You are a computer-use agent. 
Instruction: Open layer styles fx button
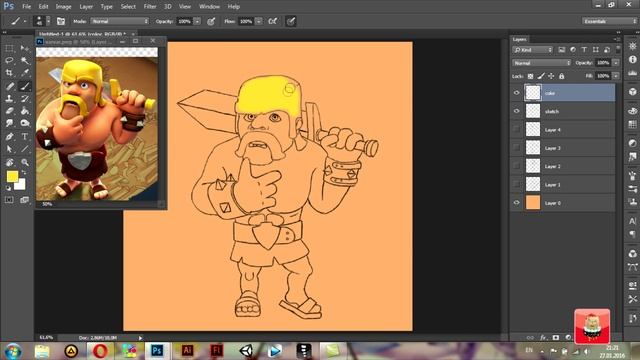[543, 338]
